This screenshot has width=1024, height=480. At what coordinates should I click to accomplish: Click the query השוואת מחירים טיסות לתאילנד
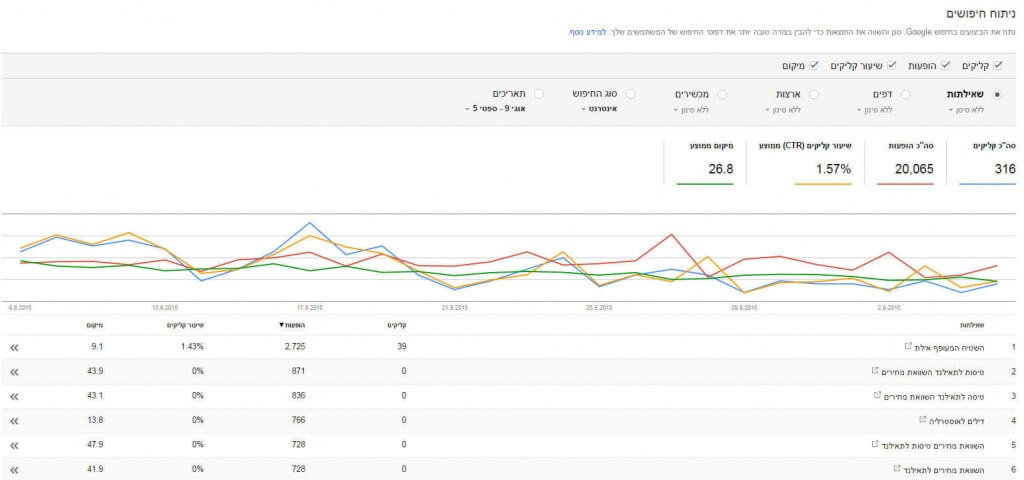coord(933,445)
